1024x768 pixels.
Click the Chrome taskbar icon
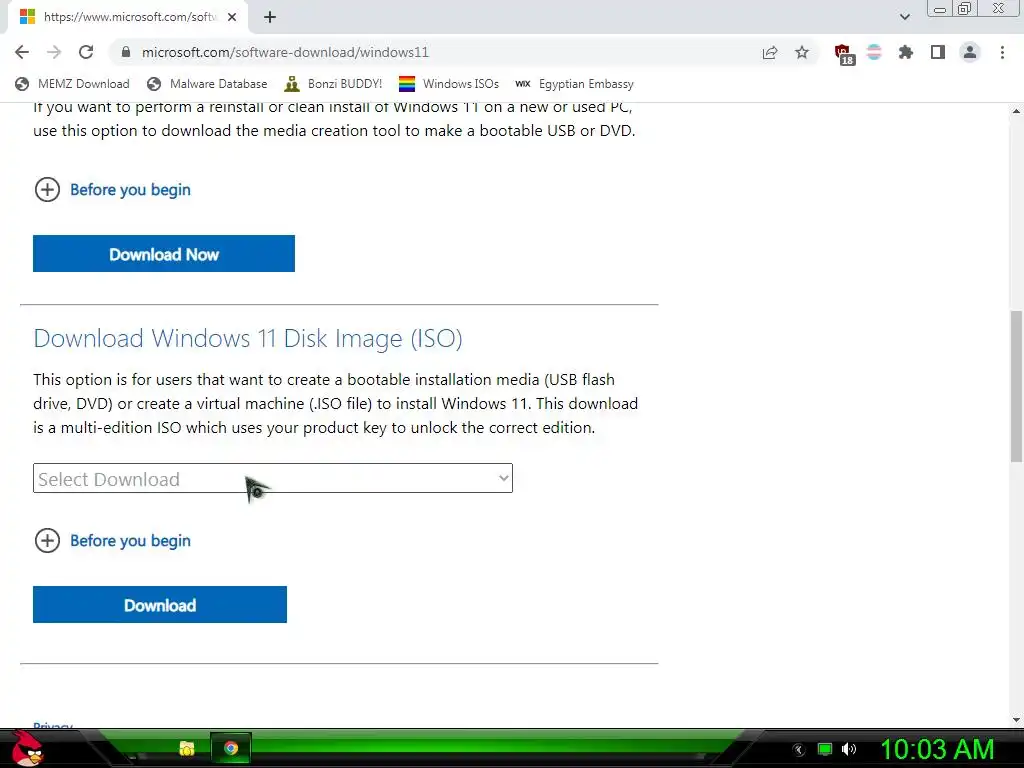pos(231,748)
